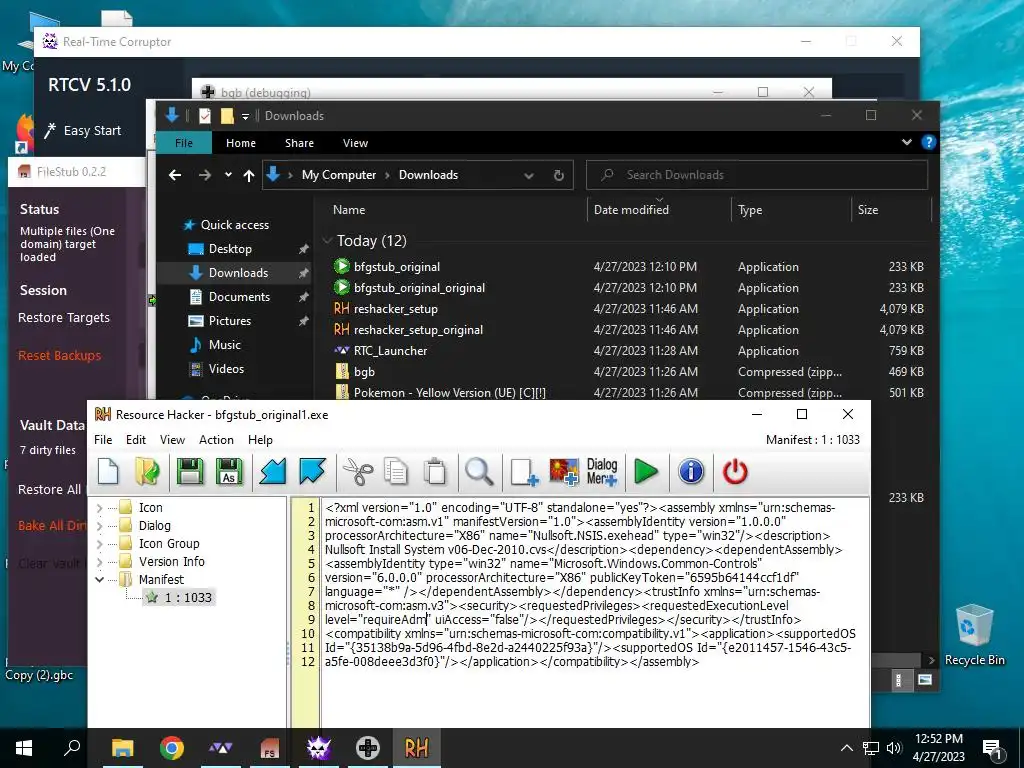The width and height of the screenshot is (1024, 768).
Task: Refresh the Downloads folder view
Action: pos(559,175)
